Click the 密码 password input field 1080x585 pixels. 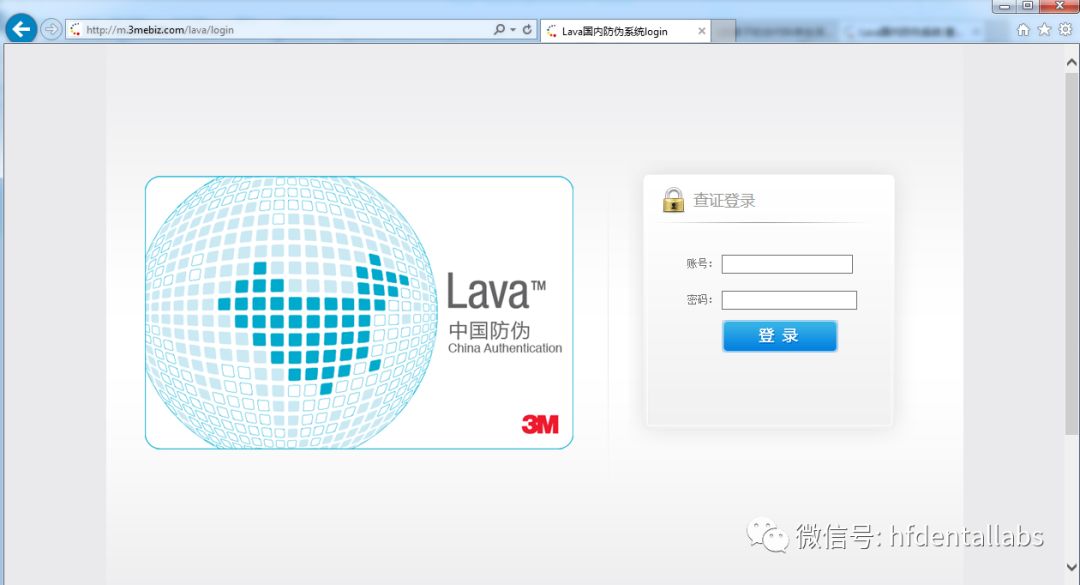click(x=789, y=300)
